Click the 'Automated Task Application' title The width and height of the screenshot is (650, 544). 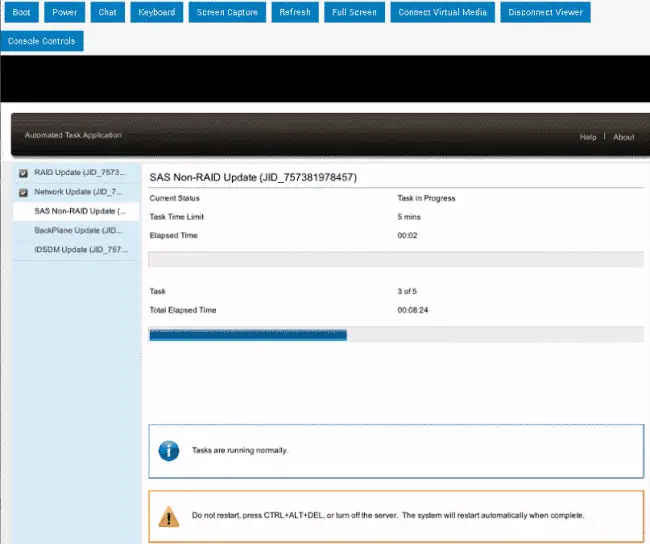tap(73, 135)
